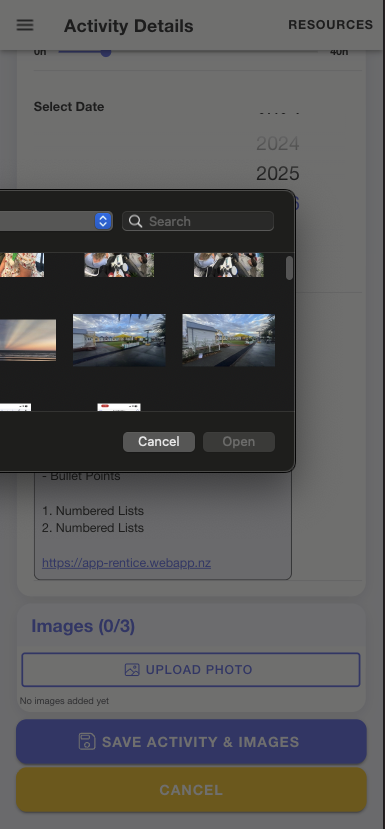Open the RESOURCES menu item
This screenshot has width=385, height=829.
tap(331, 25)
